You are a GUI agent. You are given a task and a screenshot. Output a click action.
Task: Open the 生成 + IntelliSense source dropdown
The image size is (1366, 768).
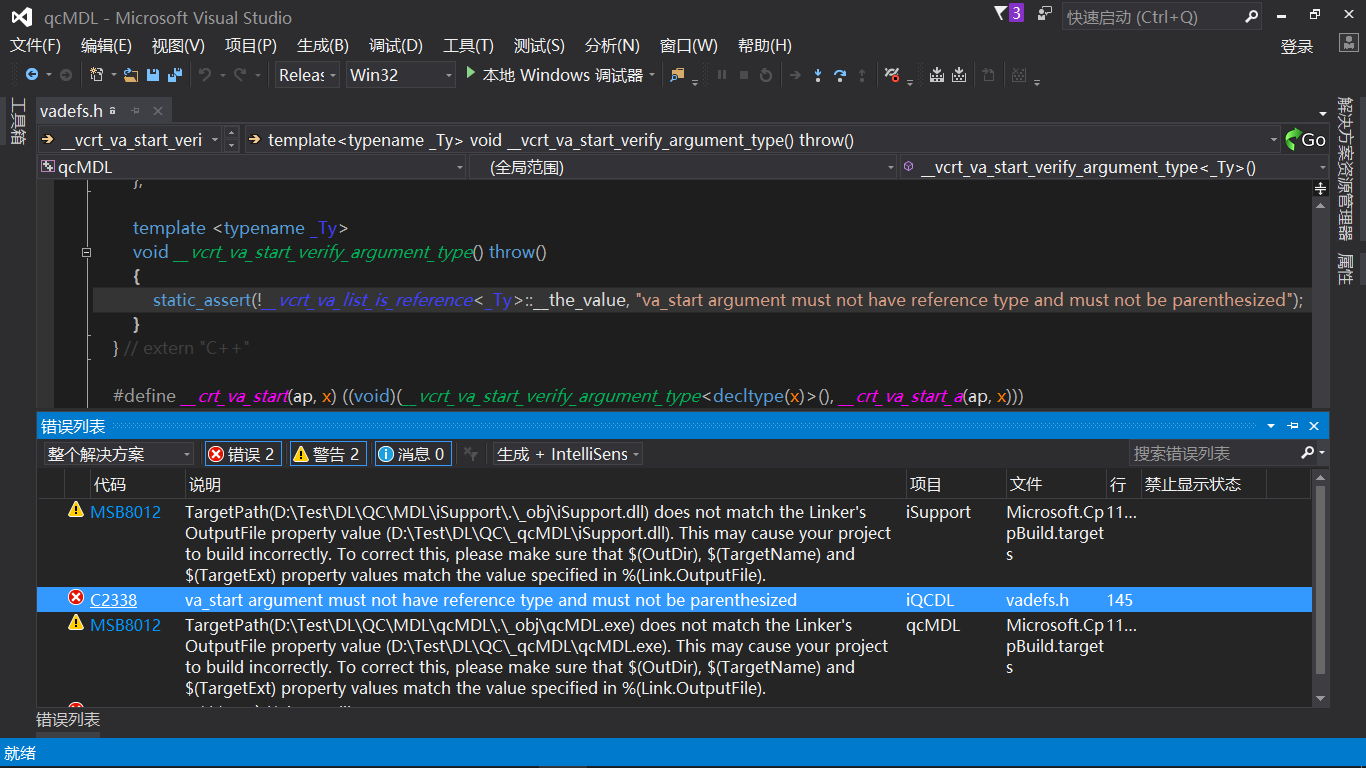568,454
